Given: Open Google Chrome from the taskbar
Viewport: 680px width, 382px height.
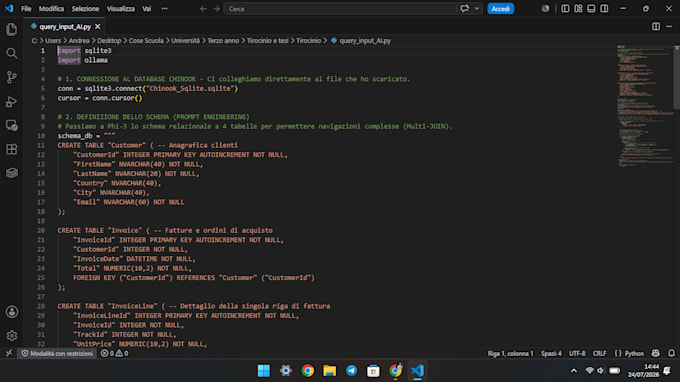Looking at the screenshot, I should click(x=307, y=371).
